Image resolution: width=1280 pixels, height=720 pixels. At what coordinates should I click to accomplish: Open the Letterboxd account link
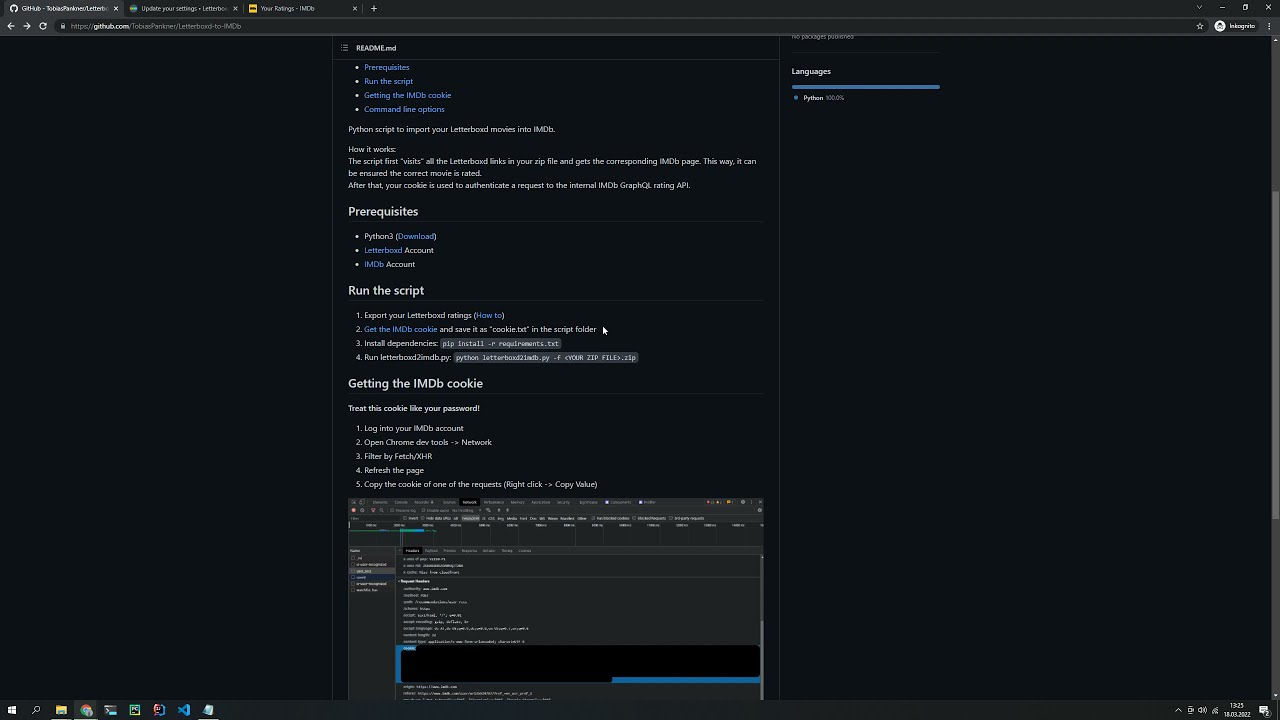coord(383,250)
